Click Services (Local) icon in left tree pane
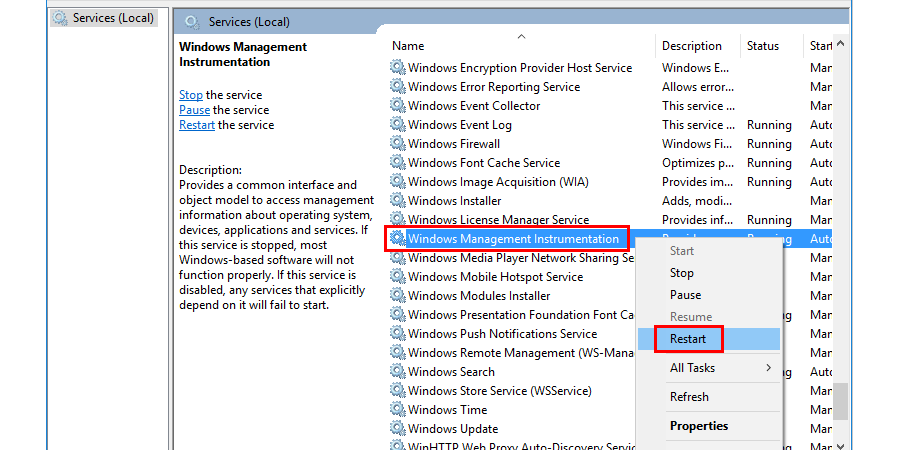Screen dimensions: 900x450 60,18
